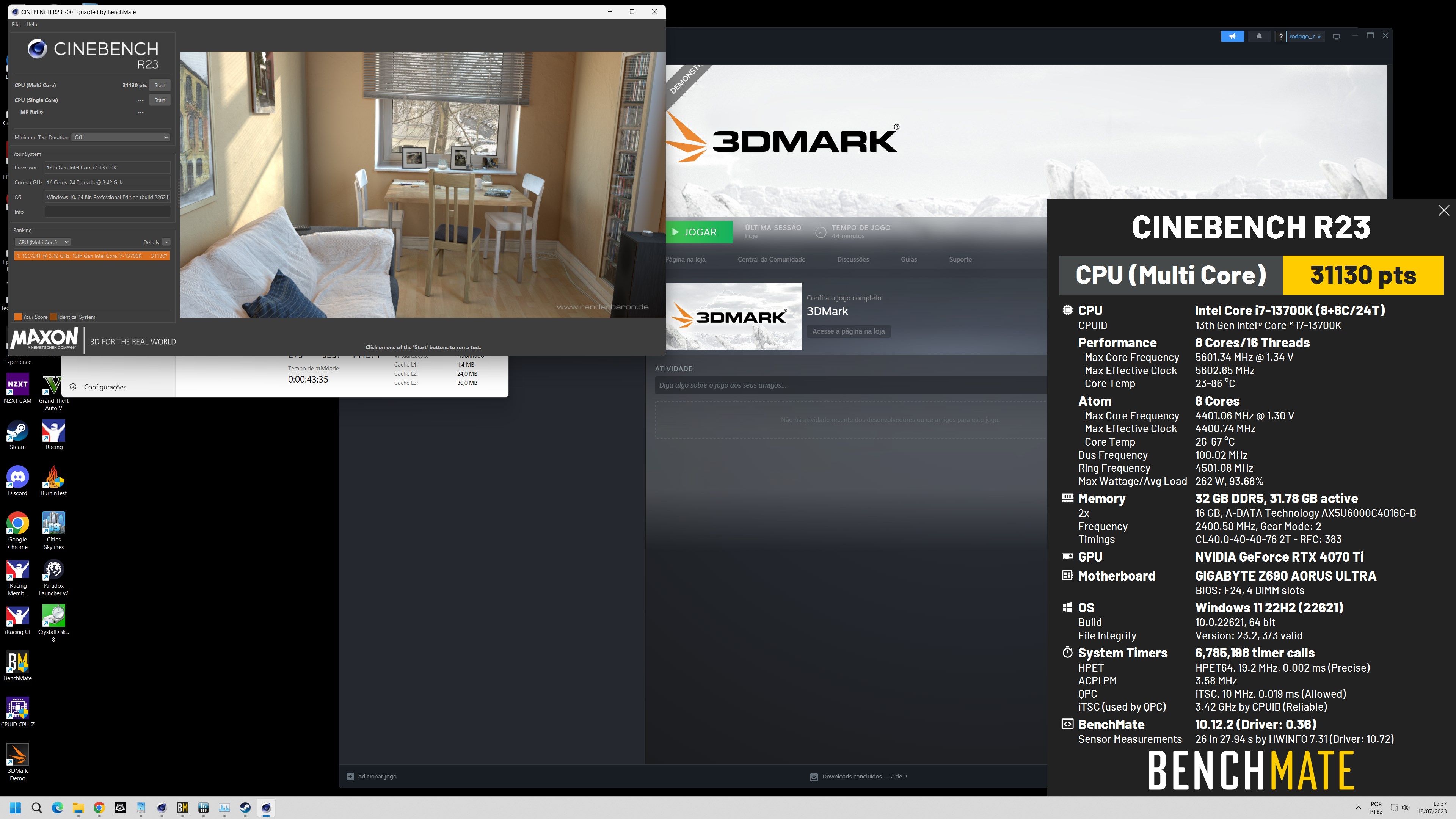
Task: Select the iRacing desktop shortcut
Action: [x=54, y=435]
